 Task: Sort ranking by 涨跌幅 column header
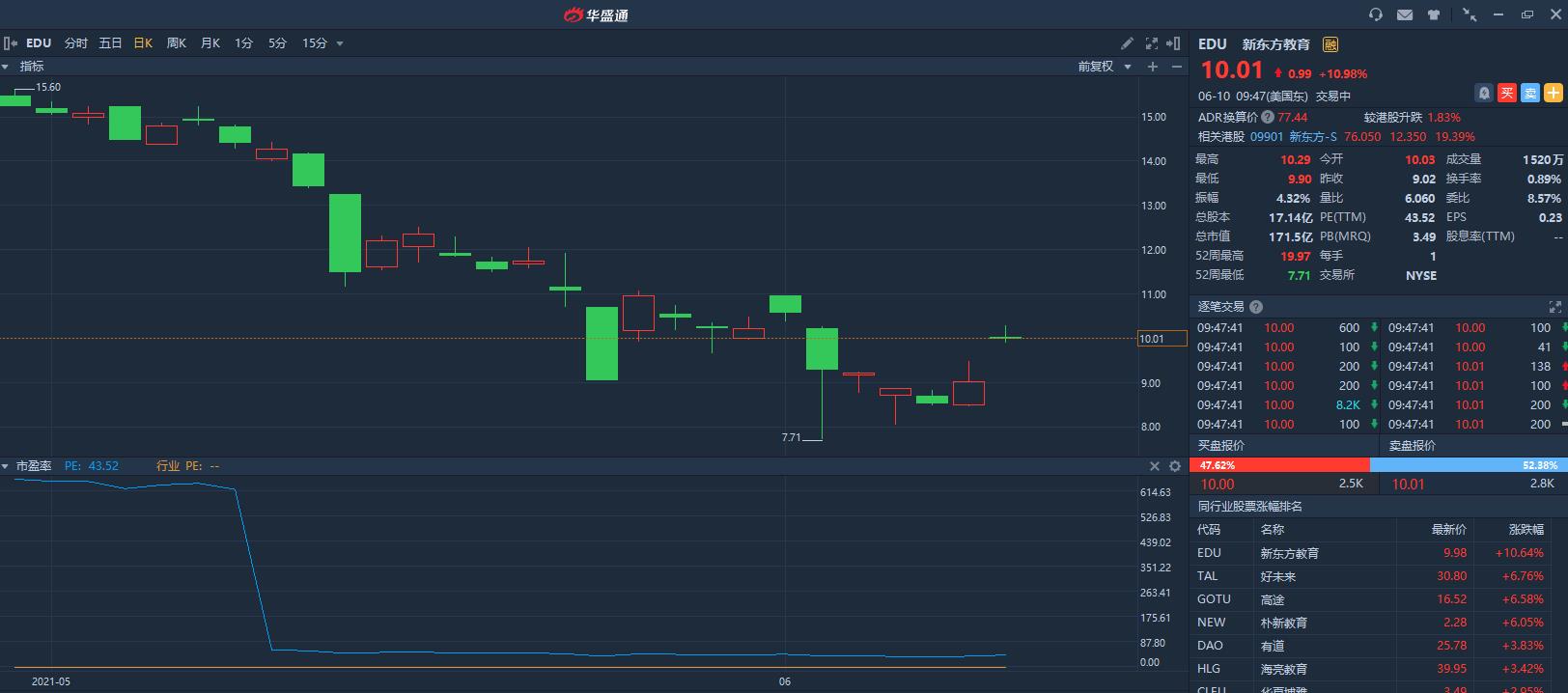1526,530
